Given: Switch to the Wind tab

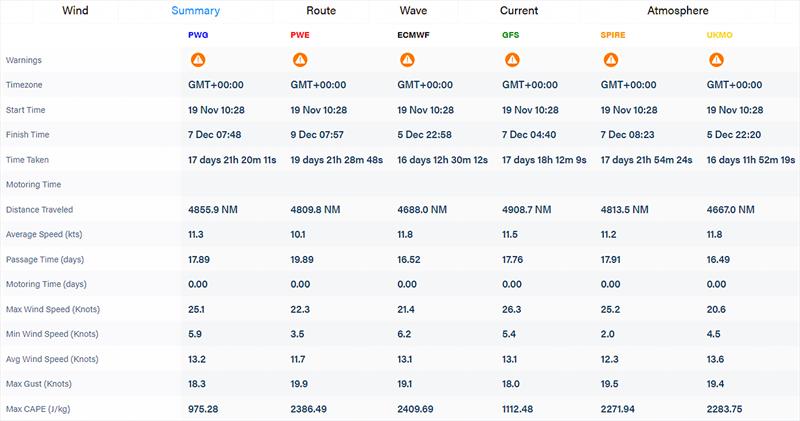Looking at the screenshot, I should pyautogui.click(x=82, y=11).
